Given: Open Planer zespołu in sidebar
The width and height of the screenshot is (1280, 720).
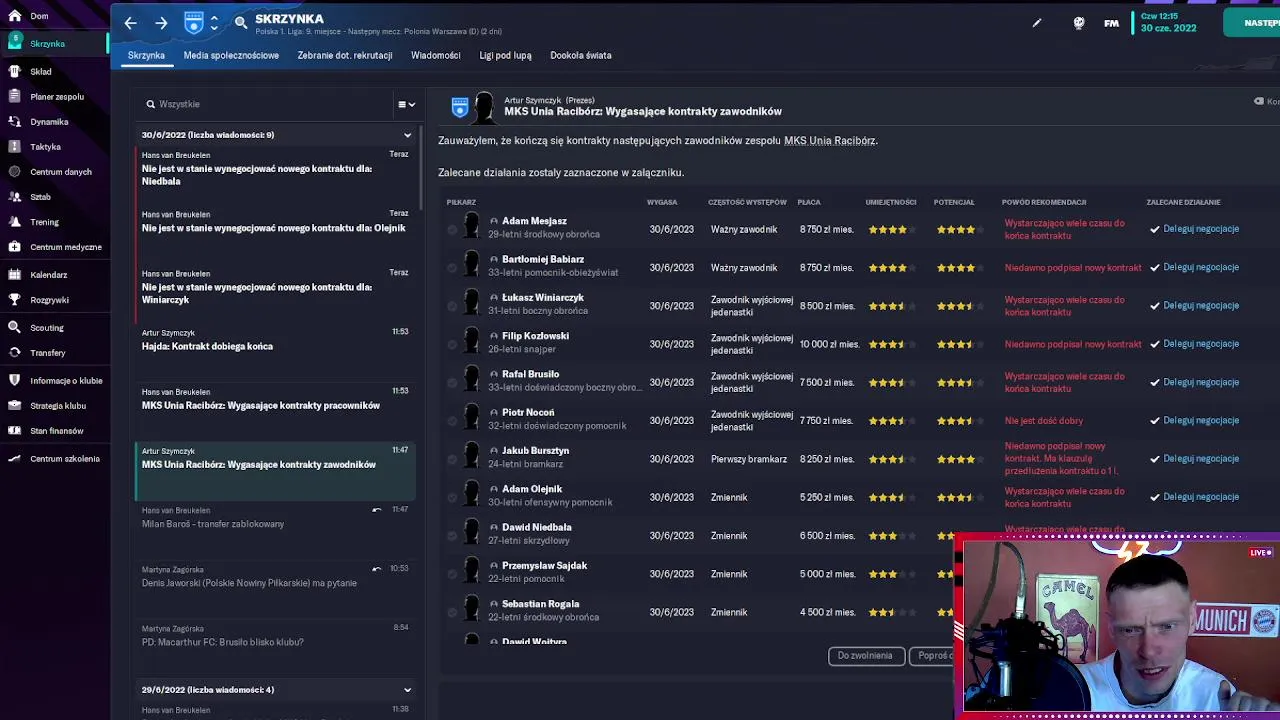Looking at the screenshot, I should point(56,97).
